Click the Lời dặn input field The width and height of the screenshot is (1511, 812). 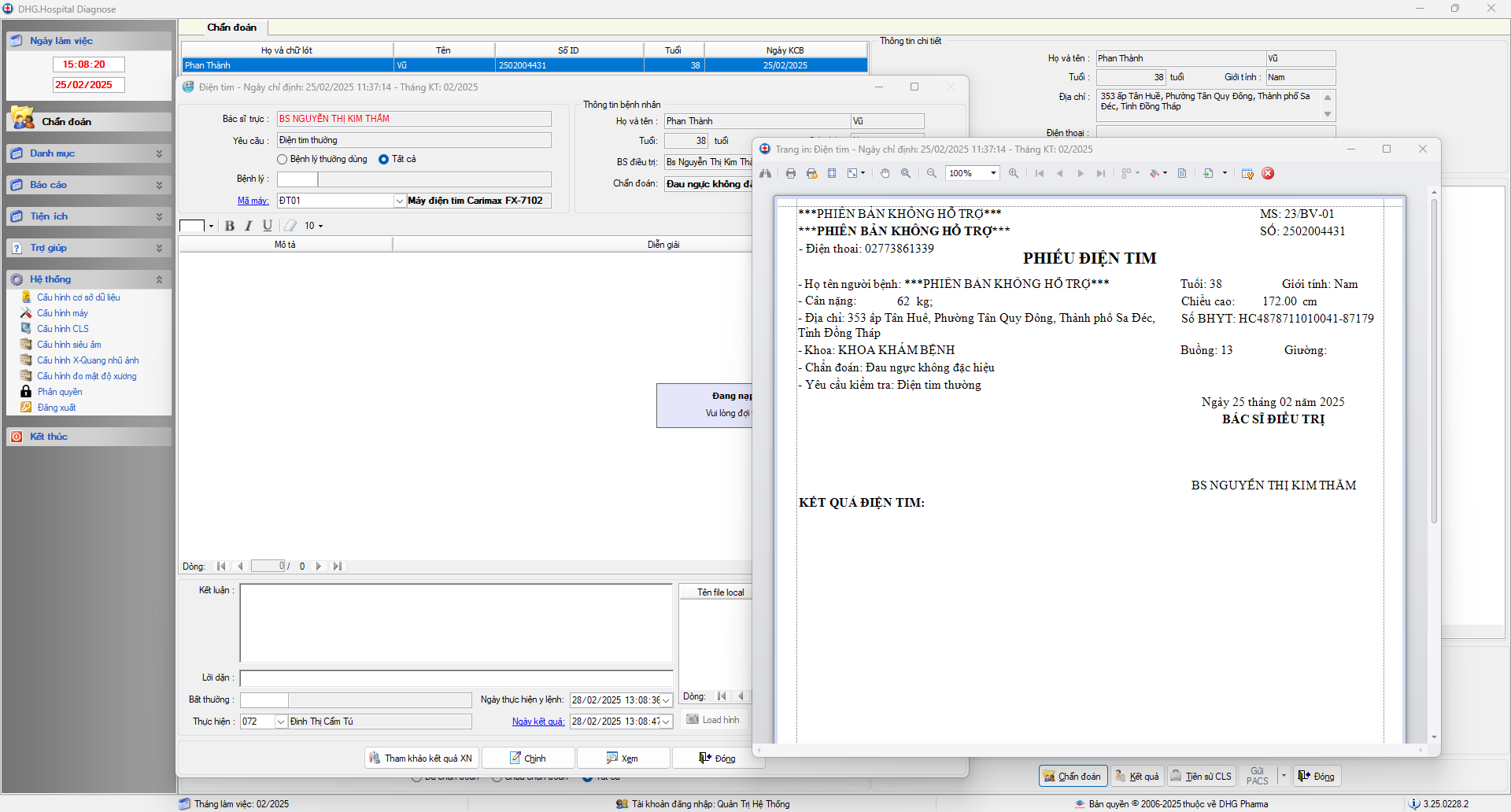[456, 678]
